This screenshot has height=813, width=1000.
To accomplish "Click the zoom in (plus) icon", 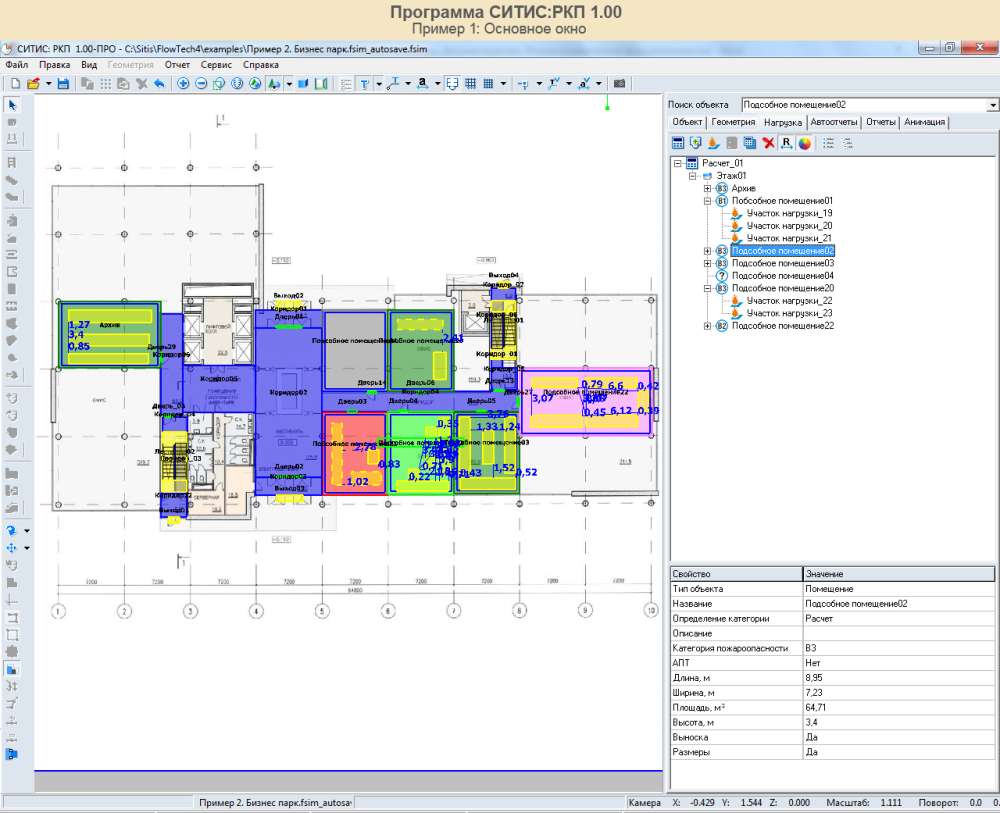I will pyautogui.click(x=183, y=84).
